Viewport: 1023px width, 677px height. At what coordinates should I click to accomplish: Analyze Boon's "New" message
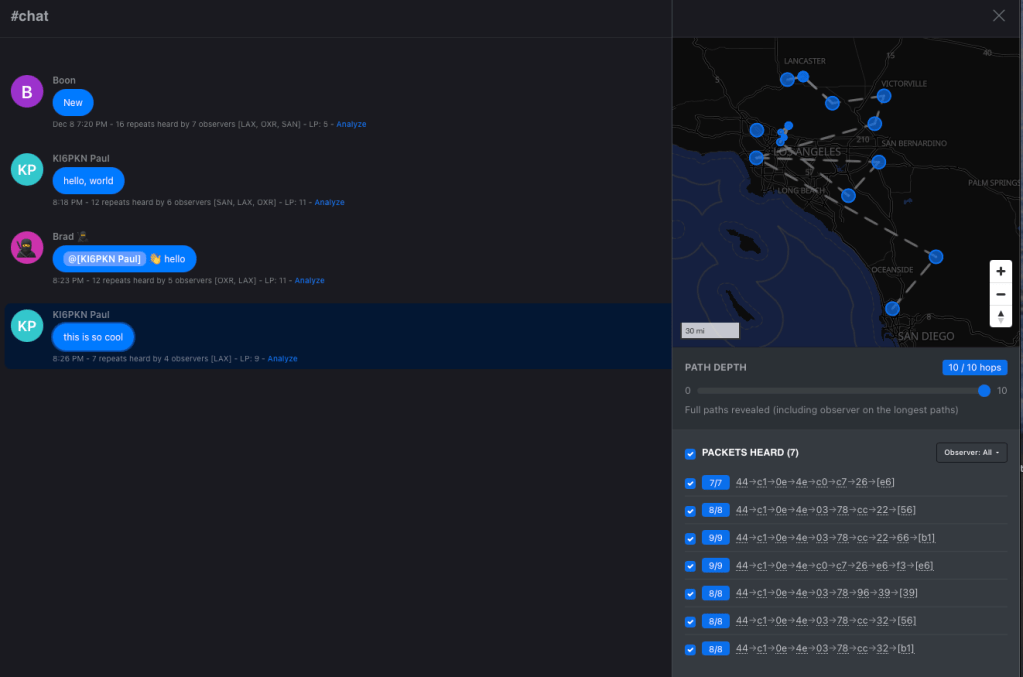click(x=351, y=125)
